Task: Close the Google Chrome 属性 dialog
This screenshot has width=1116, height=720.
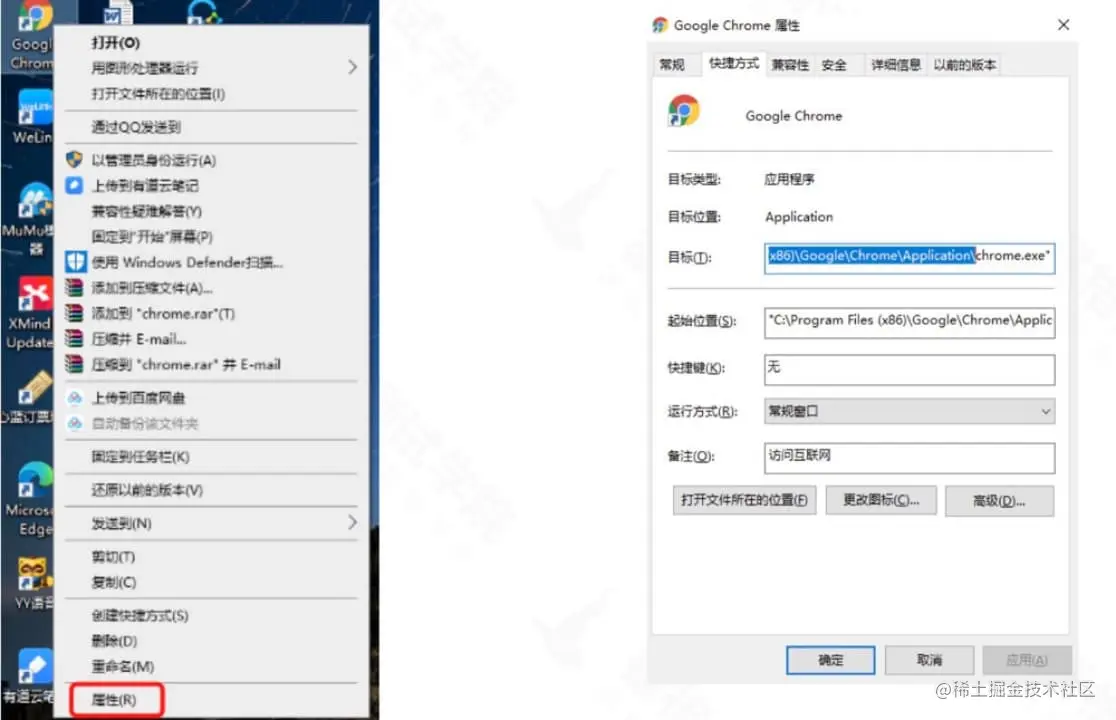Action: click(1063, 25)
